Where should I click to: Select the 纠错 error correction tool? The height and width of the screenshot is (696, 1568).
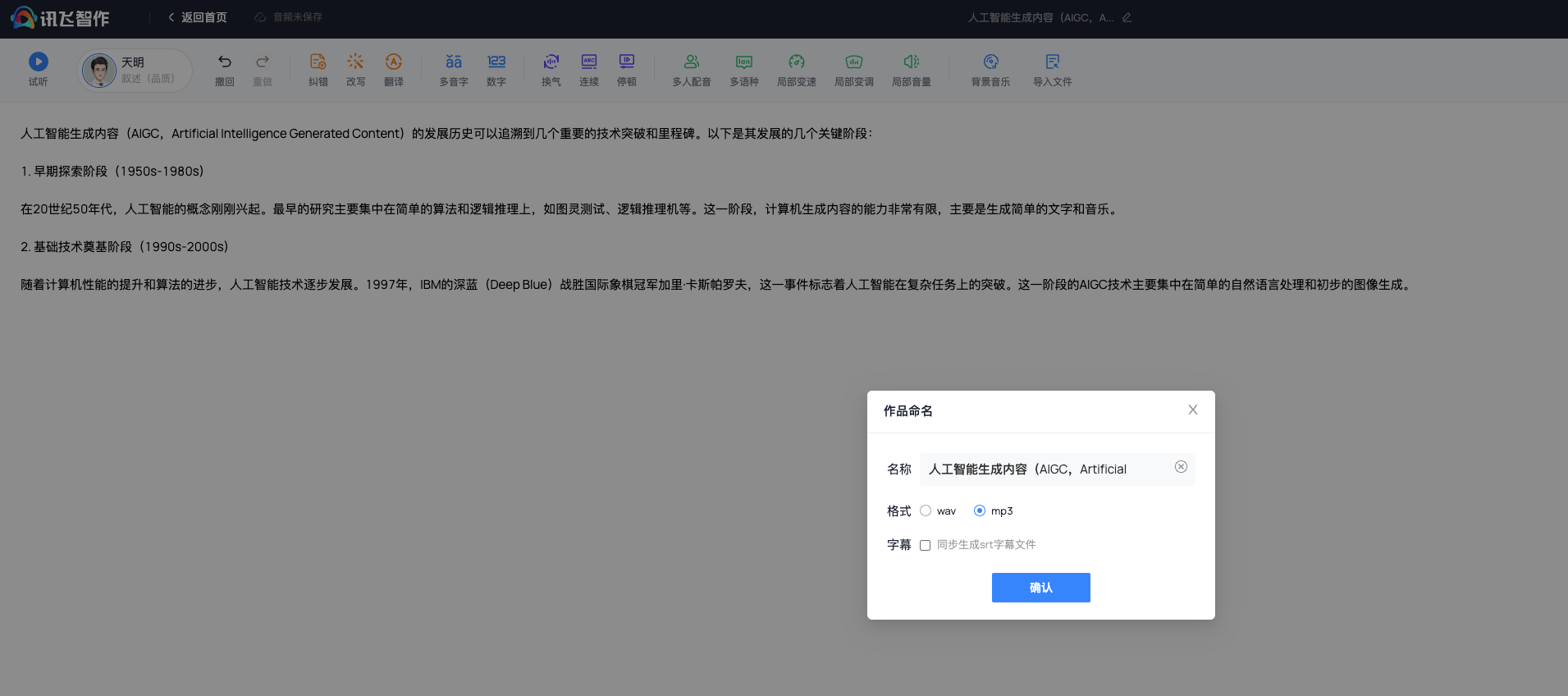coord(318,62)
